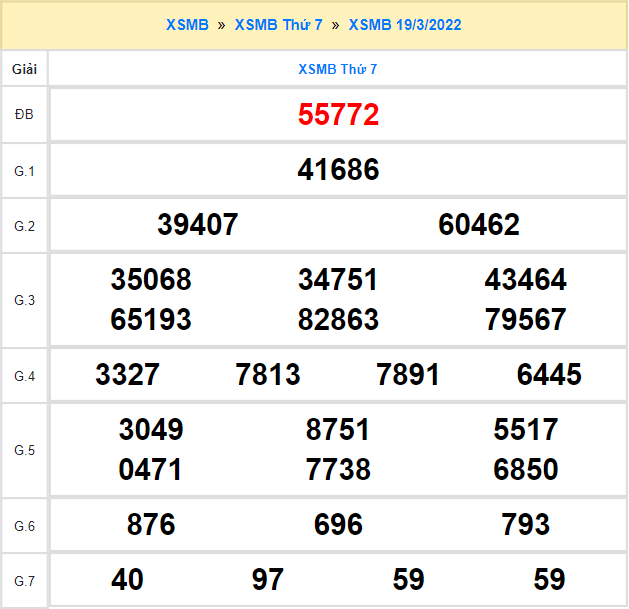Image resolution: width=629 pixels, height=609 pixels.
Task: Click third prize number 82863
Action: tap(338, 320)
